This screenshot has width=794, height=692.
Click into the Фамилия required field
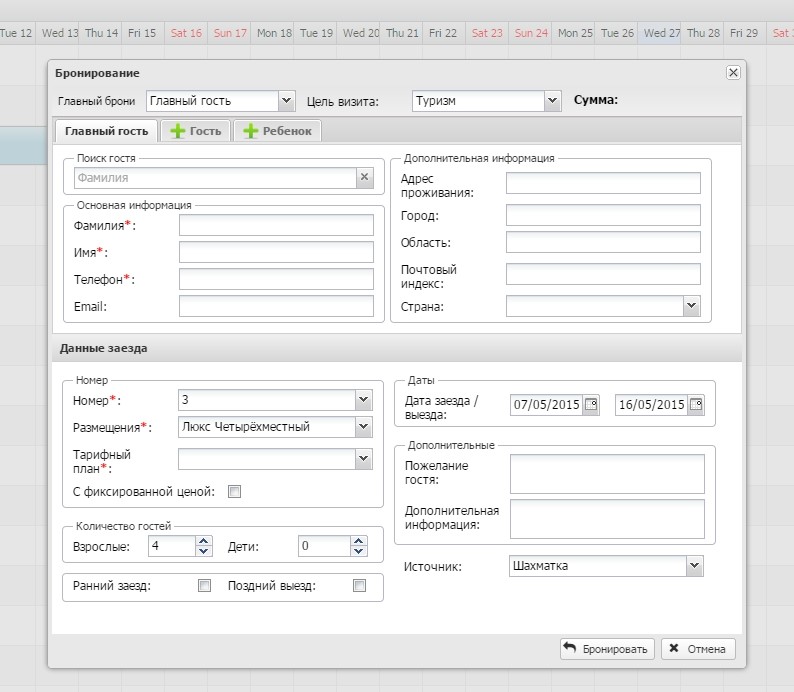coord(276,225)
